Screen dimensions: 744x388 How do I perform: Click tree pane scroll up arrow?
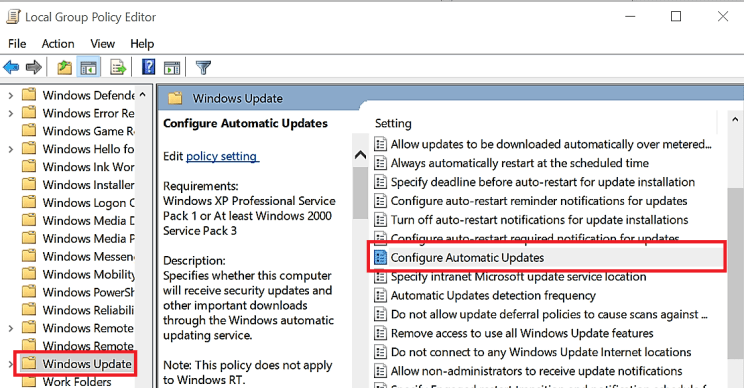[x=142, y=95]
